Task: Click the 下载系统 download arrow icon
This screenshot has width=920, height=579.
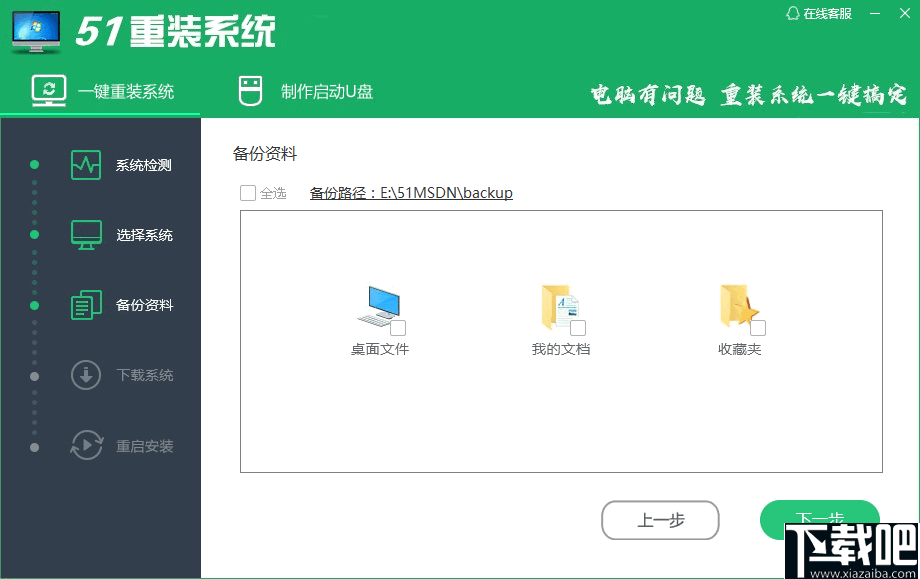Action: click(x=86, y=375)
